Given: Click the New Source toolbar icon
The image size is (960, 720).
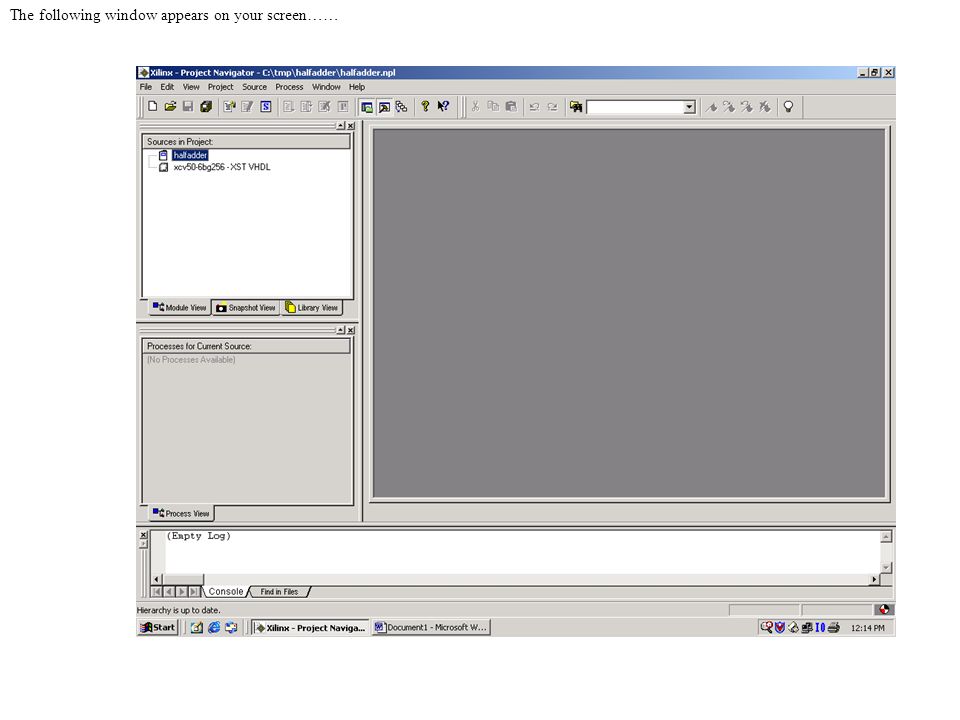Looking at the screenshot, I should click(230, 107).
